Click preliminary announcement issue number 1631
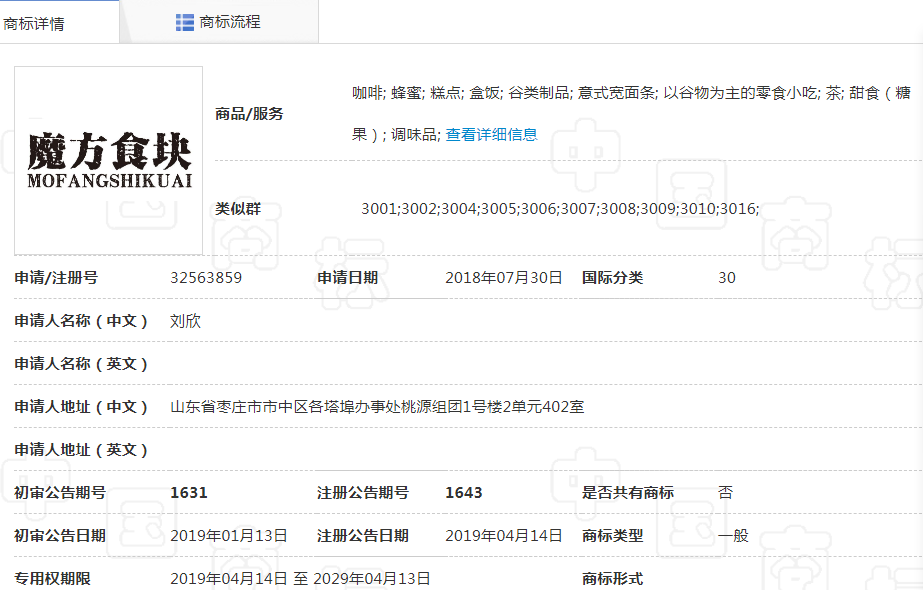This screenshot has width=923, height=590. pos(189,493)
